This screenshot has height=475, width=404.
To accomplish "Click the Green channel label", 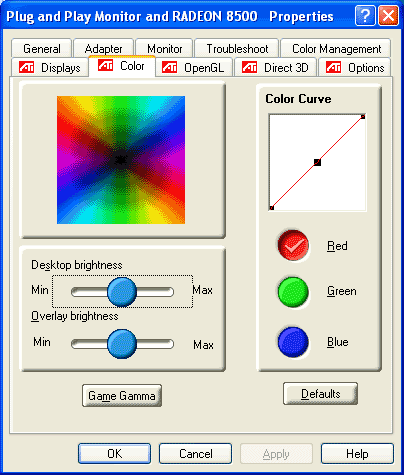I will click(x=342, y=291).
